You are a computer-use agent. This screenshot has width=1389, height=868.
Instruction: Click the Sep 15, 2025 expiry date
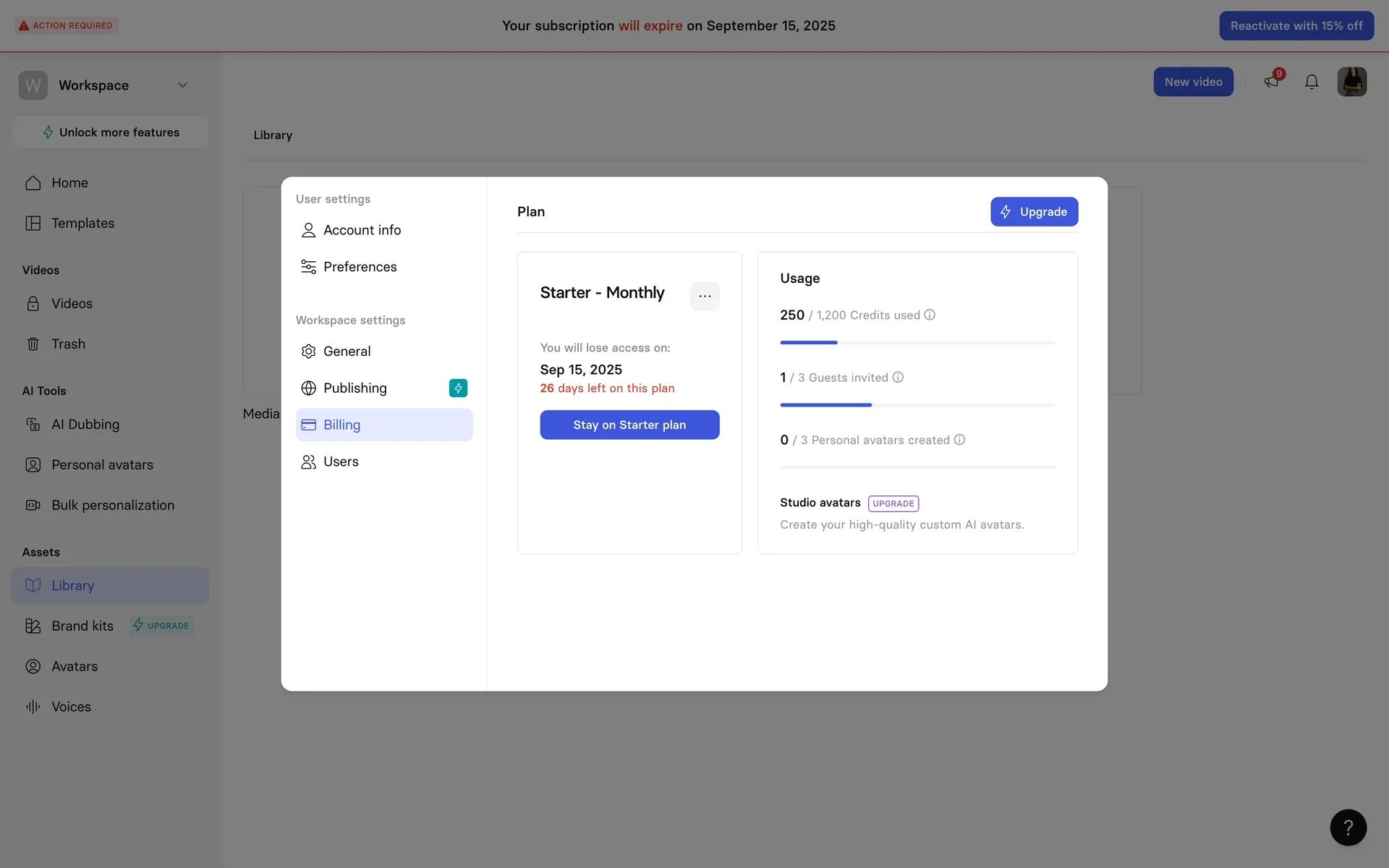[x=581, y=370]
